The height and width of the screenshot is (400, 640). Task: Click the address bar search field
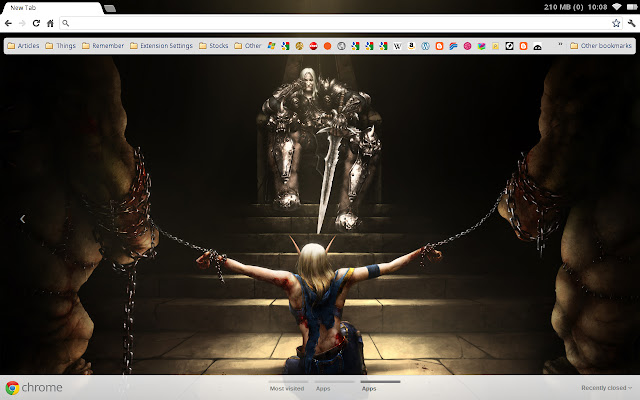[x=341, y=23]
